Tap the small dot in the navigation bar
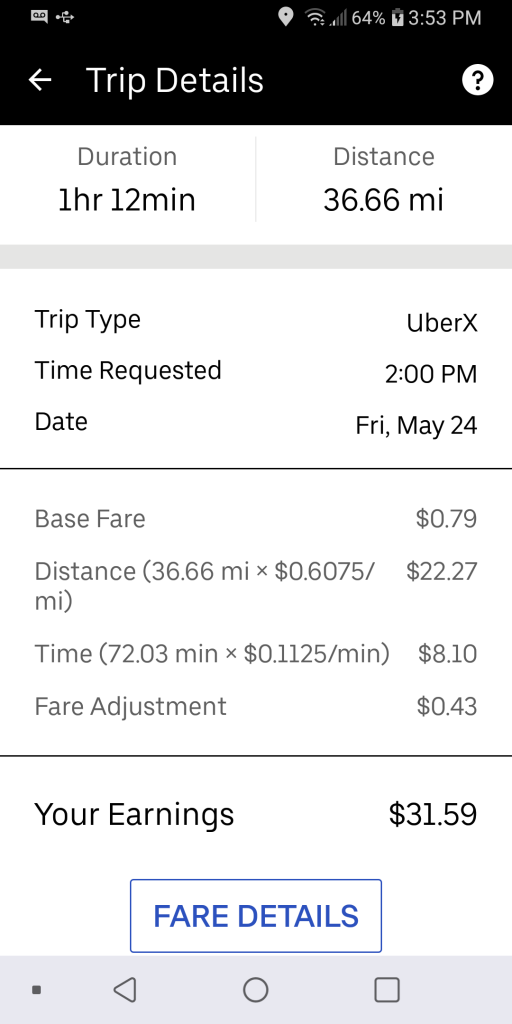This screenshot has width=512, height=1024. click(x=37, y=989)
